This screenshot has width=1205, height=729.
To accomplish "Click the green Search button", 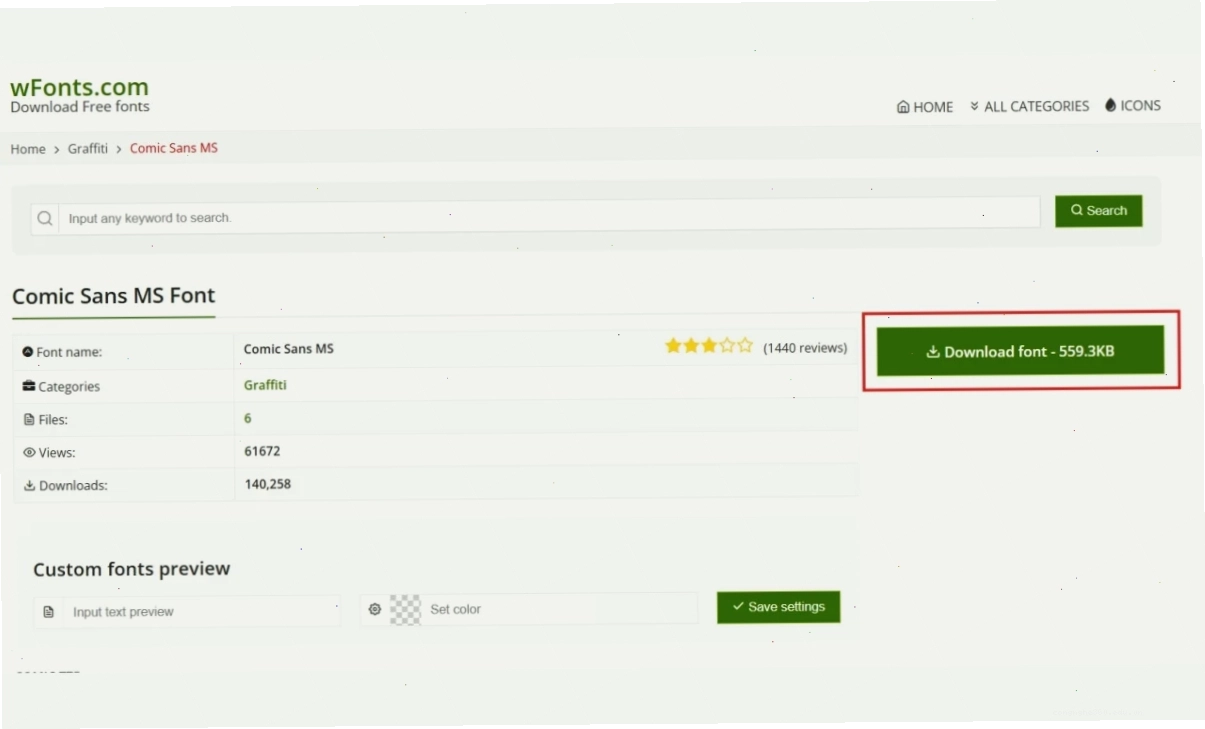I will point(1098,211).
